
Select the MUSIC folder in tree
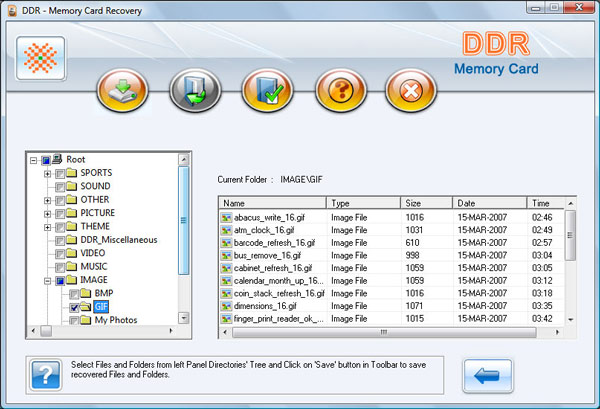[x=94, y=266]
